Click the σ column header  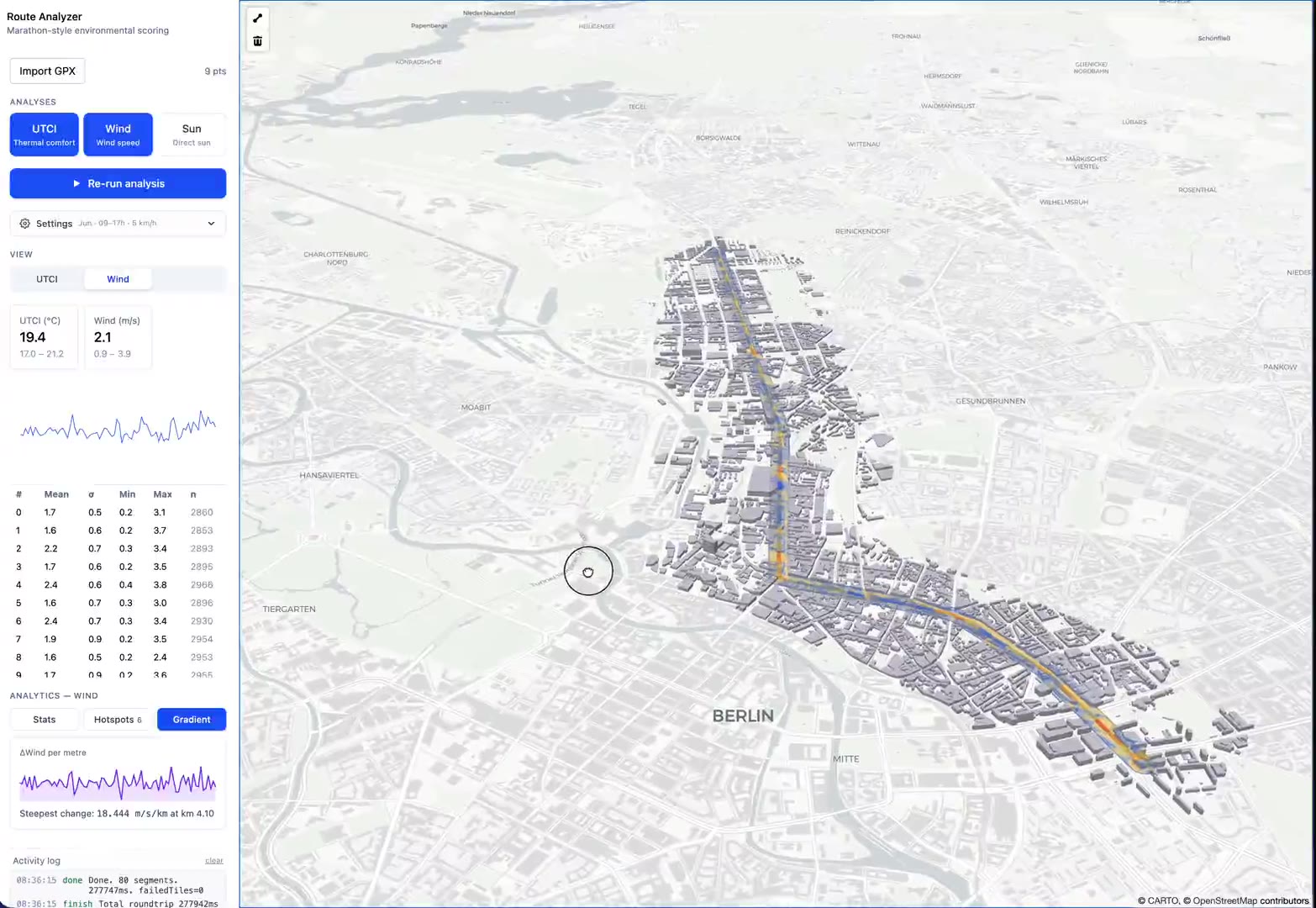92,494
